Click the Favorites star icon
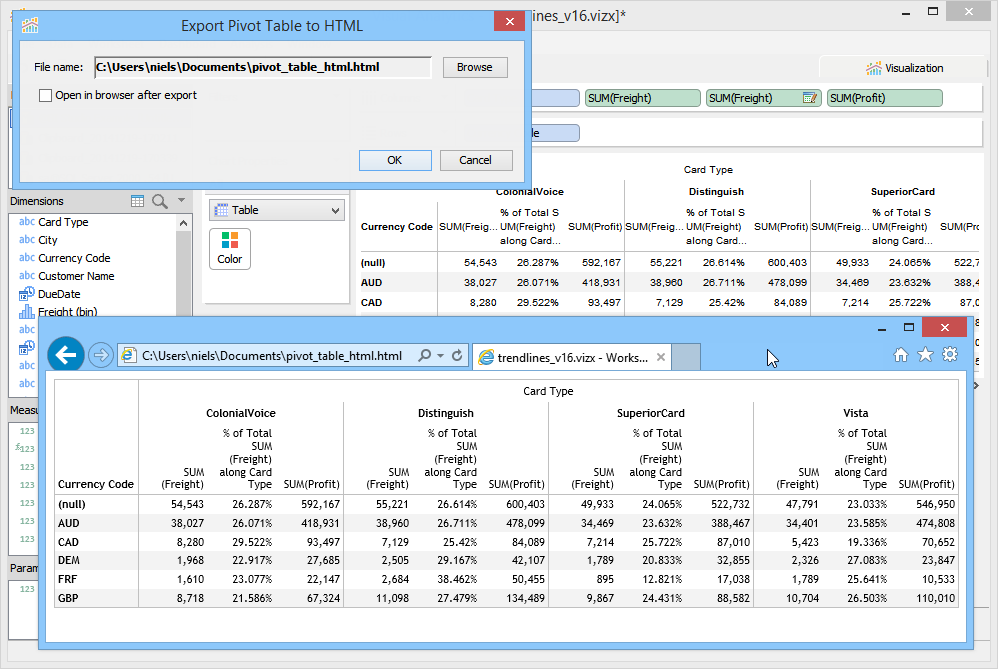Image resolution: width=998 pixels, height=669 pixels. pyautogui.click(x=925, y=354)
